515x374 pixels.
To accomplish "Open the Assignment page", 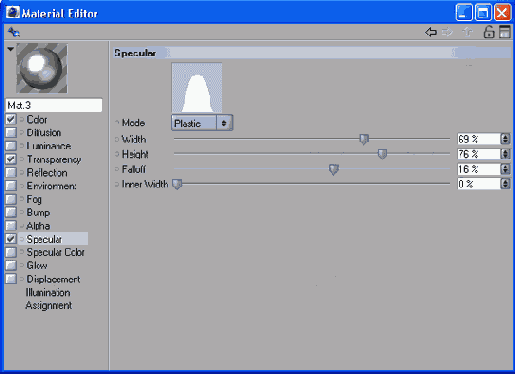I will [49, 305].
